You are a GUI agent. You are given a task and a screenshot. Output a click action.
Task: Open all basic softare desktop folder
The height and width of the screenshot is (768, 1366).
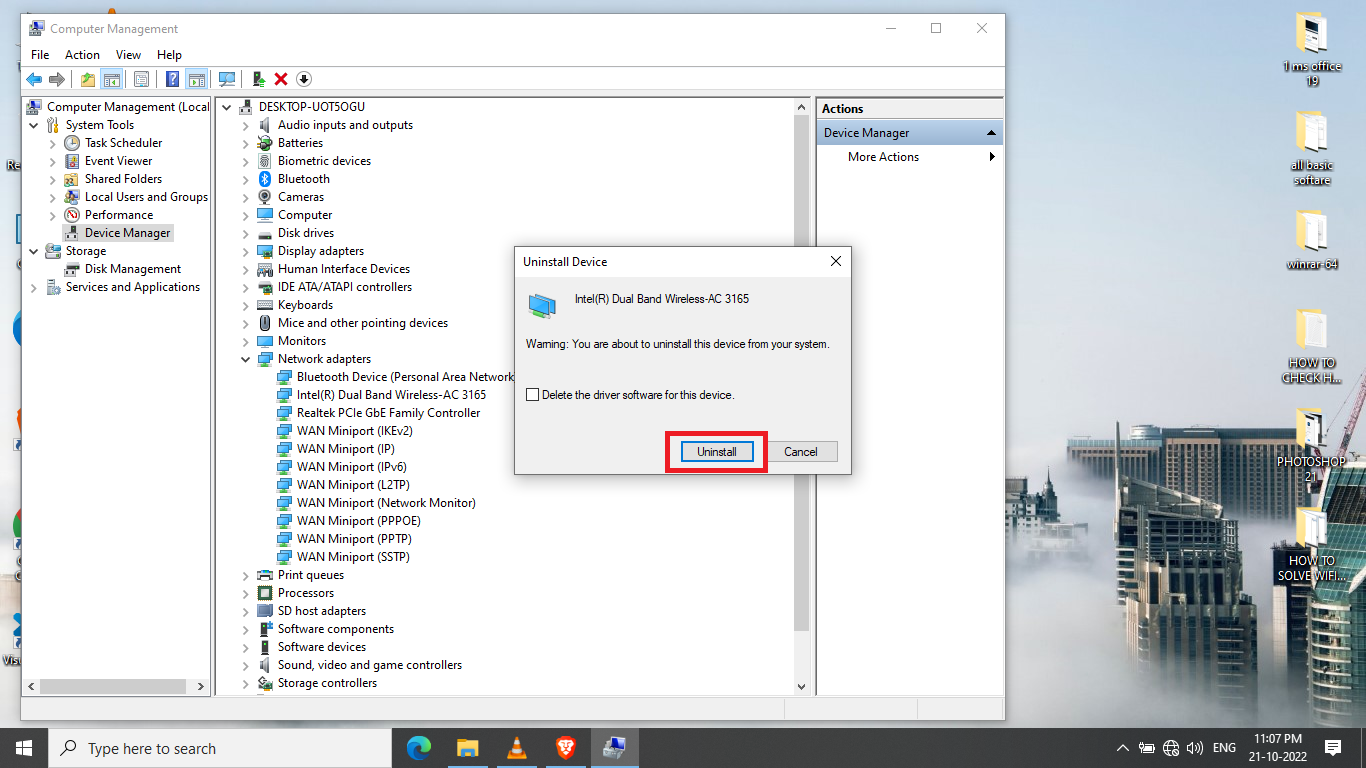tap(1311, 149)
